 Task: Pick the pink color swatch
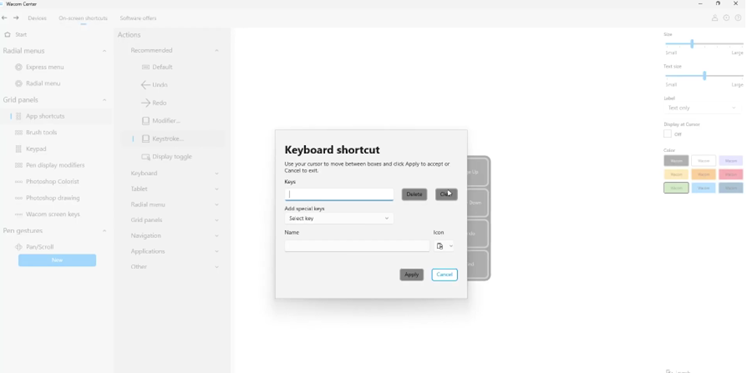tap(731, 174)
